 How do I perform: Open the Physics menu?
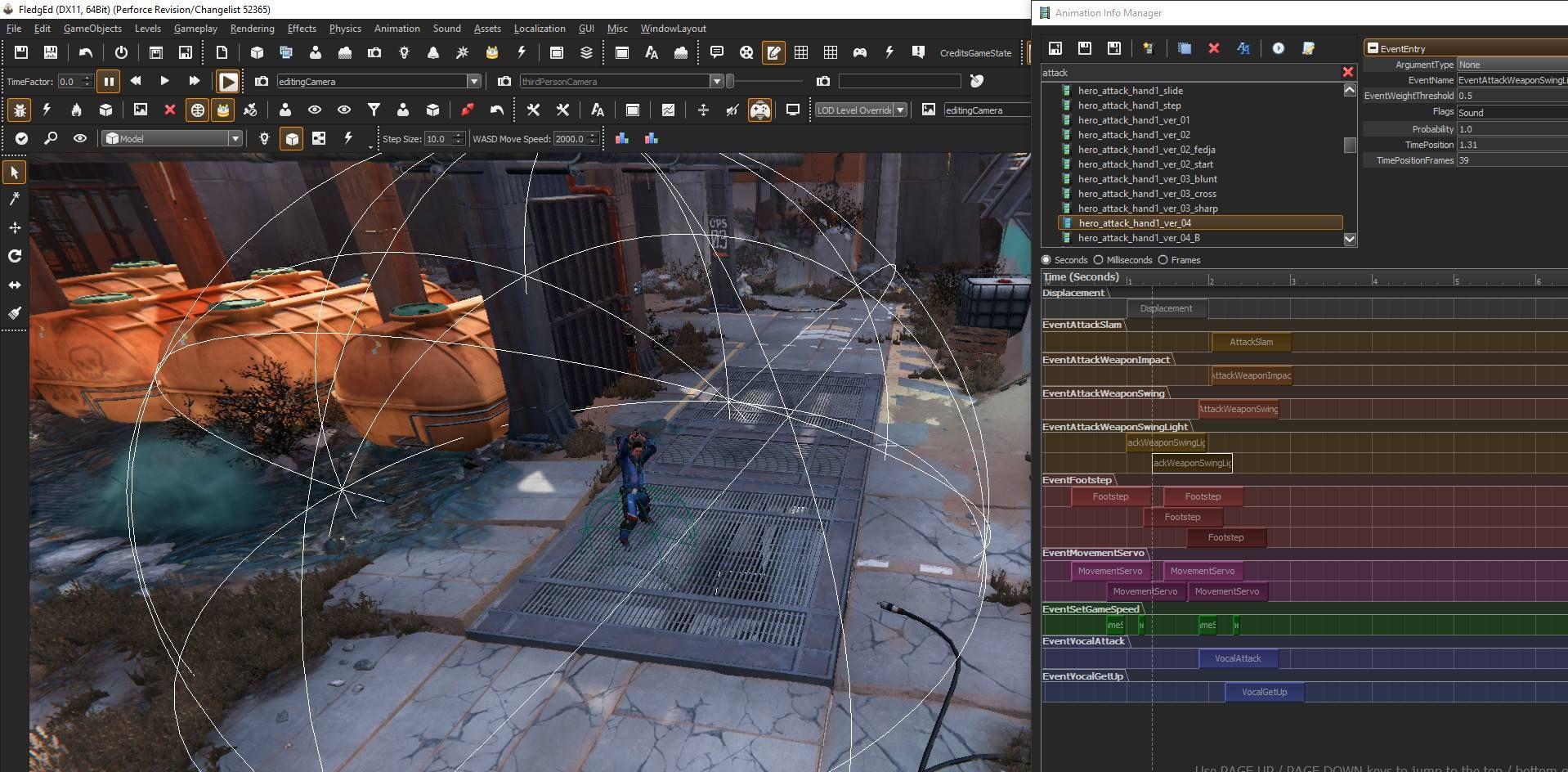pos(345,28)
